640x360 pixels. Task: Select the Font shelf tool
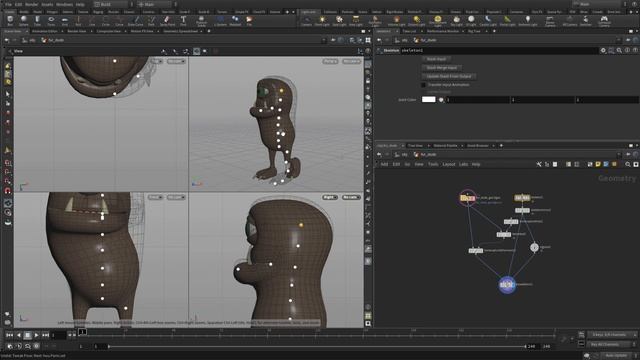(x=183, y=21)
